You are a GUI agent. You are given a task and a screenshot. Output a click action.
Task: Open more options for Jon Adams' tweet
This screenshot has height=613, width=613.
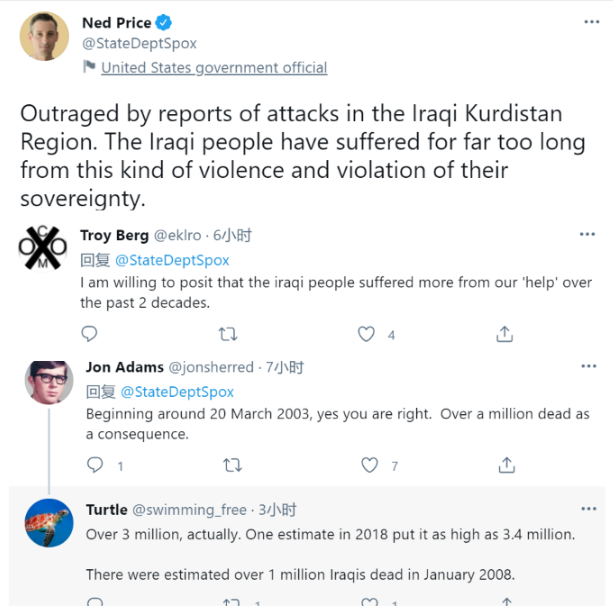[588, 367]
